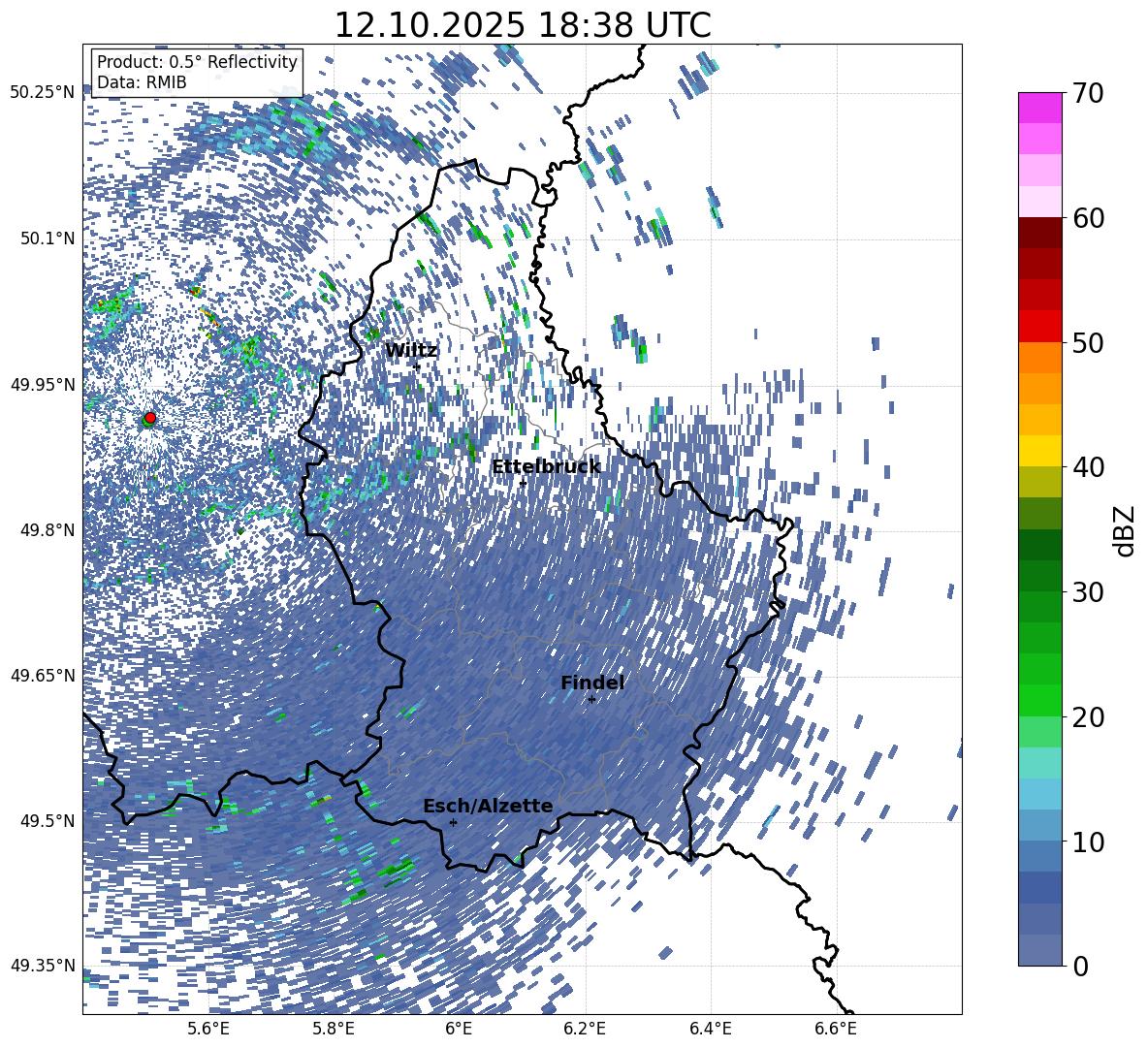This screenshot has width=1148, height=1048.
Task: Click the colorbar value 30
Action: pyautogui.click(x=1088, y=592)
